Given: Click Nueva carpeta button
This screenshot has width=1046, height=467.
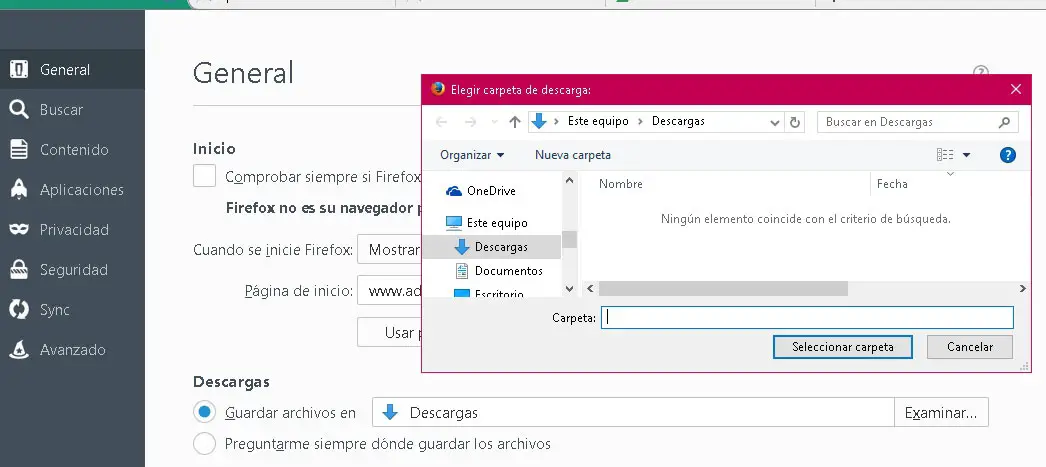Looking at the screenshot, I should click(x=573, y=155).
